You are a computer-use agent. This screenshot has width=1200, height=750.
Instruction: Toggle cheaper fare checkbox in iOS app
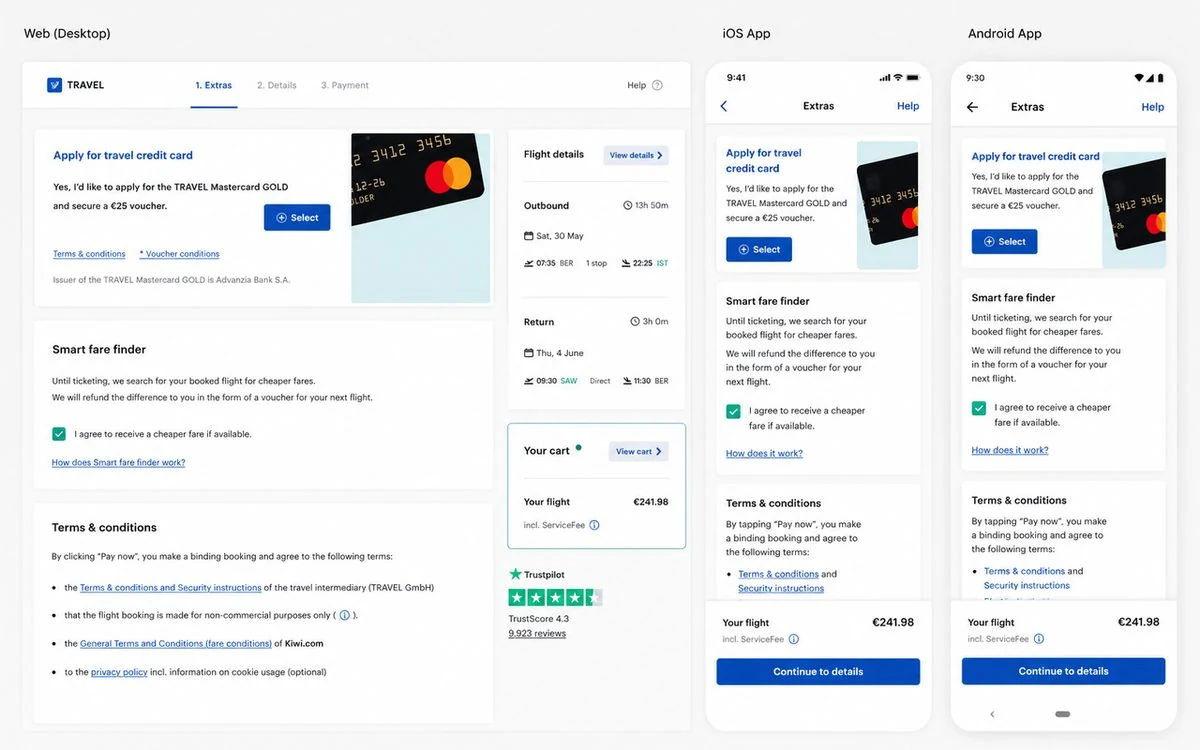733,411
